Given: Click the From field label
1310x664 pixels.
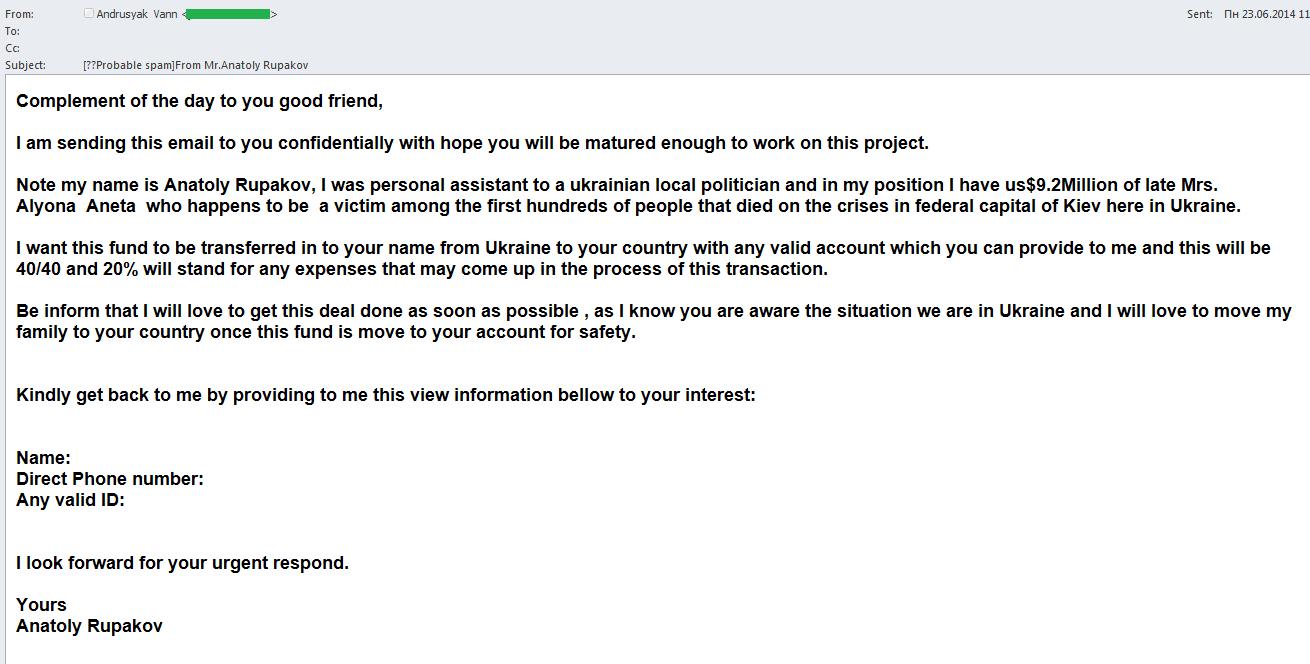Looking at the screenshot, I should (x=19, y=14).
